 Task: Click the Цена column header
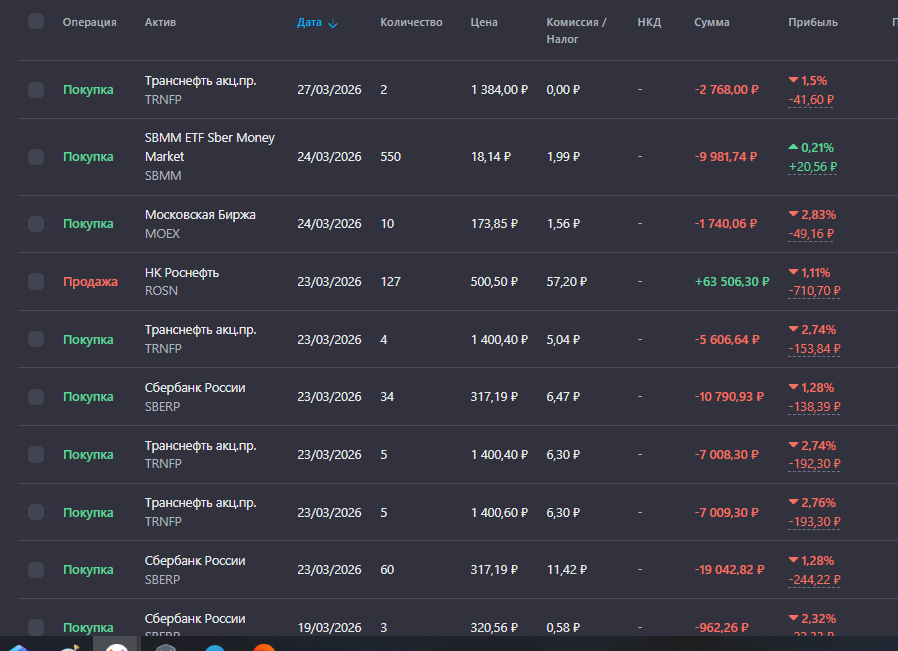[483, 22]
